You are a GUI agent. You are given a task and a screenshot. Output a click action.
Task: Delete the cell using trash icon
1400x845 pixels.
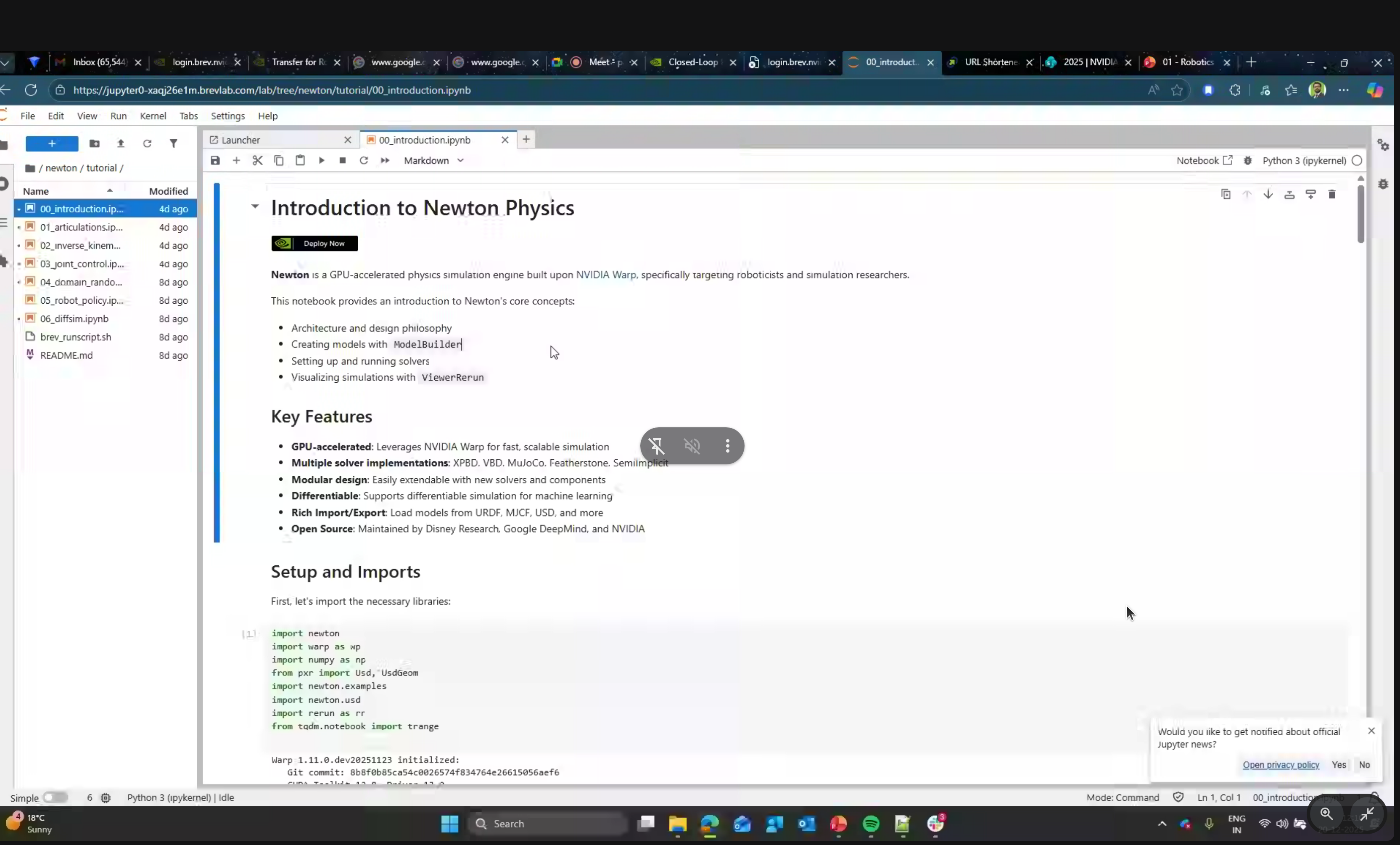click(x=1332, y=194)
